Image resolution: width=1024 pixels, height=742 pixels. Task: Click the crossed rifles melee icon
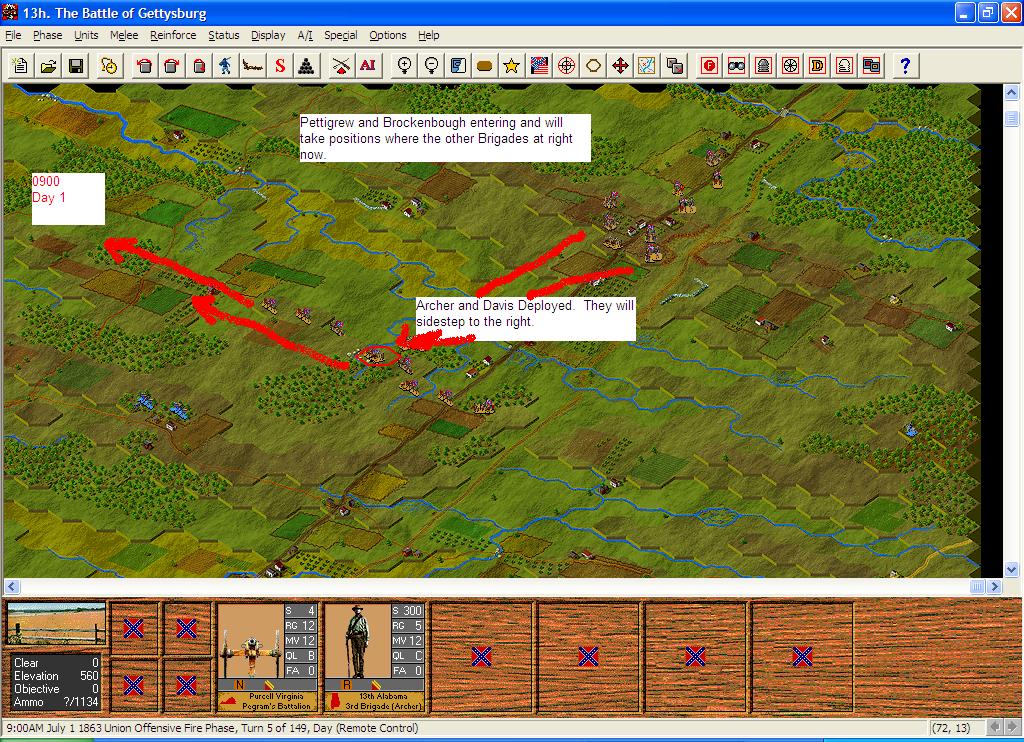pyautogui.click(x=340, y=65)
